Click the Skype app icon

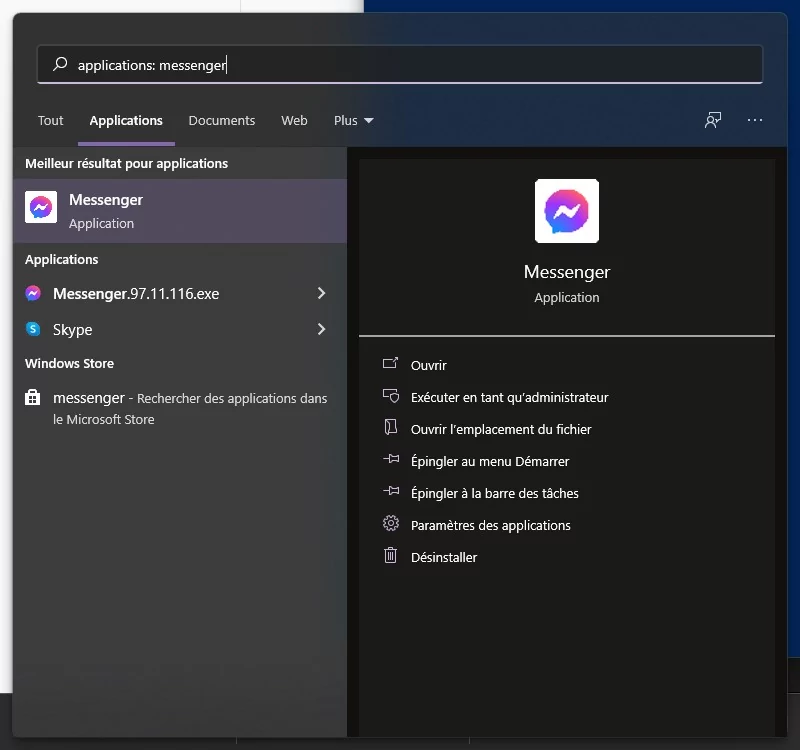click(x=33, y=329)
